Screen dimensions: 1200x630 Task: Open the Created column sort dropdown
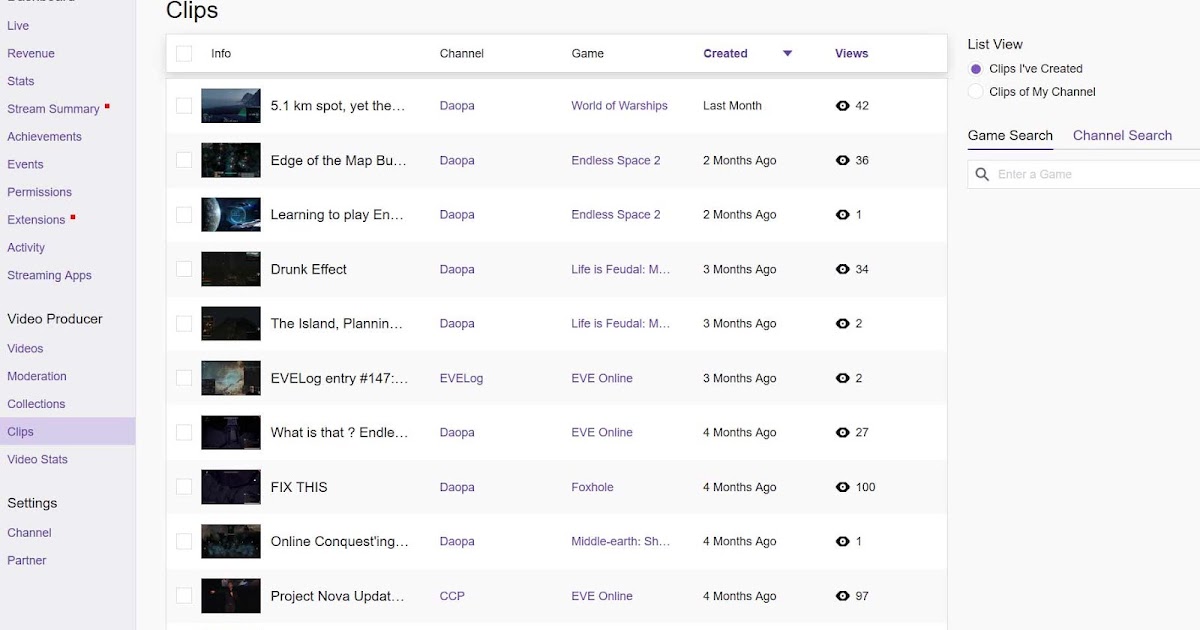787,53
